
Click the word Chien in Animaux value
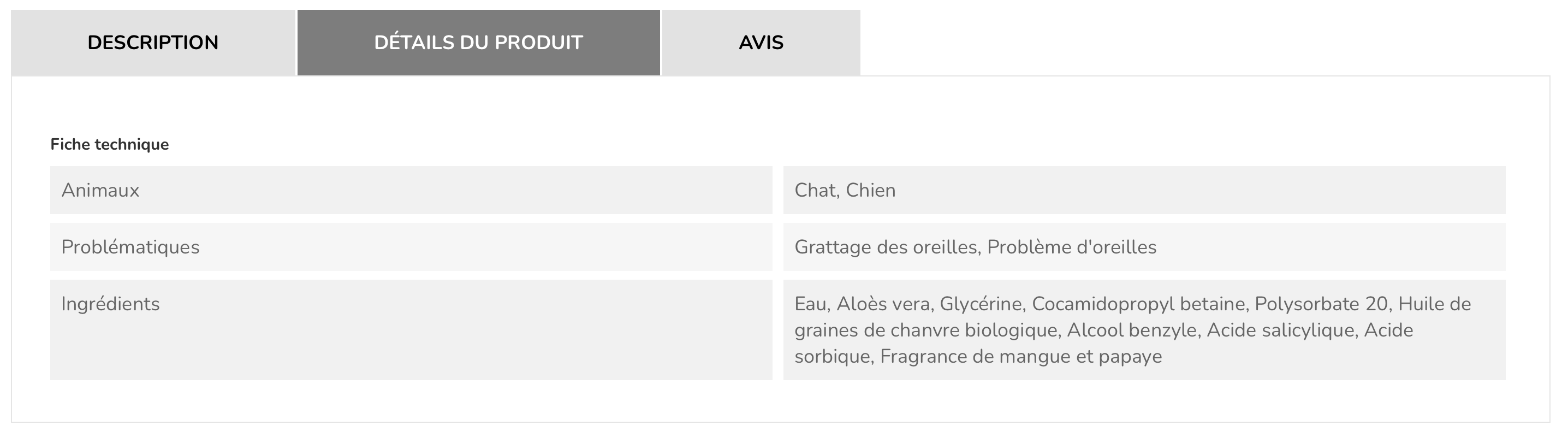[x=870, y=191]
